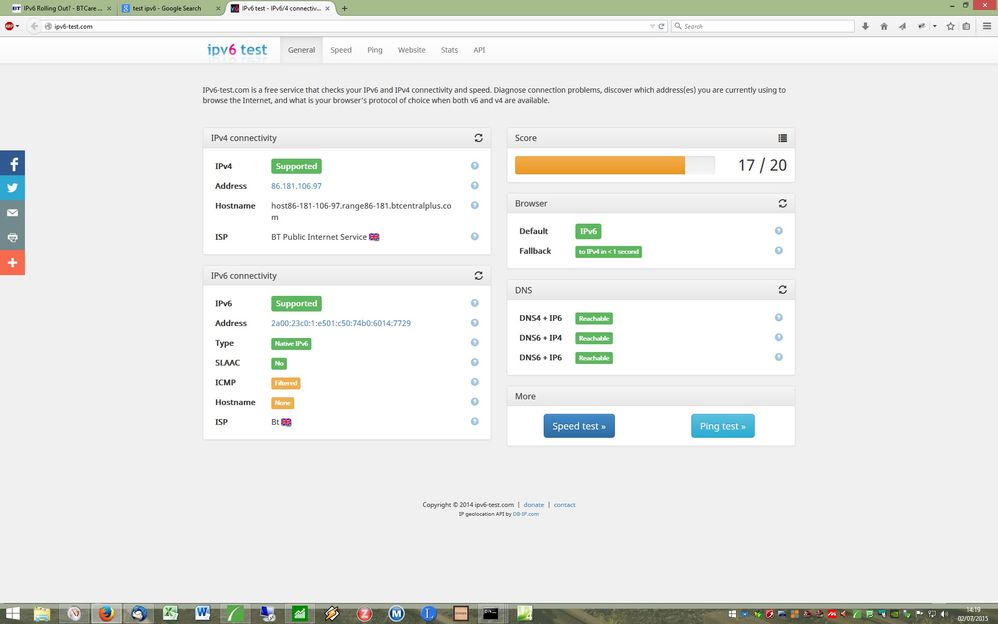Refresh the DNS panel
Screen dimensions: 998x624
tap(782, 290)
